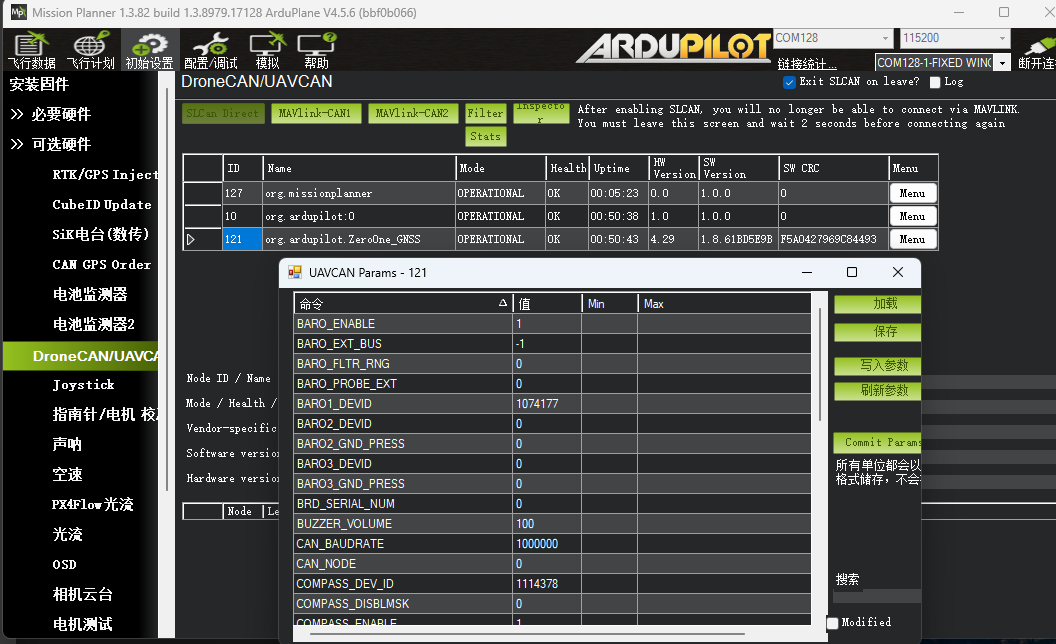Click the 搜索 search input field
1056x644 pixels.
point(876,596)
